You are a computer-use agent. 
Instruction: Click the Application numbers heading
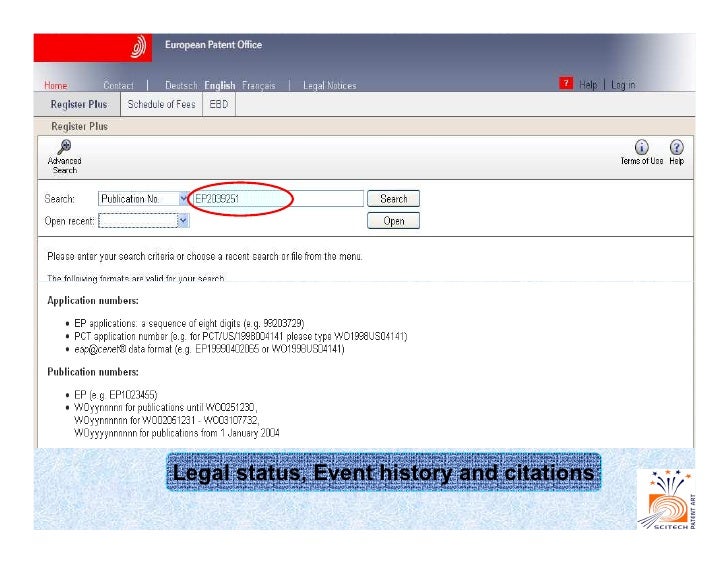93,300
